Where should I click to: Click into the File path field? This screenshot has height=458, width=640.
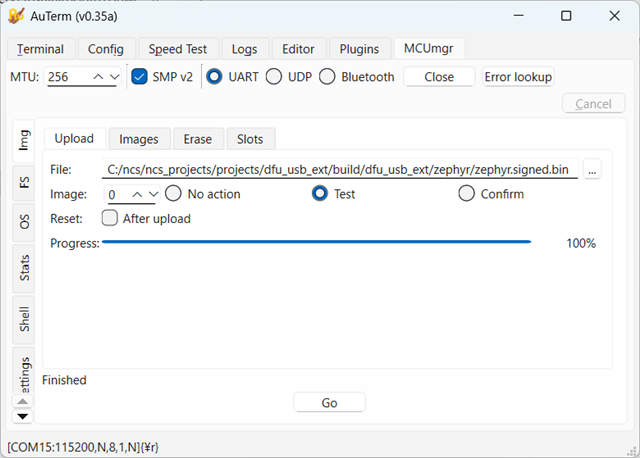(340, 169)
